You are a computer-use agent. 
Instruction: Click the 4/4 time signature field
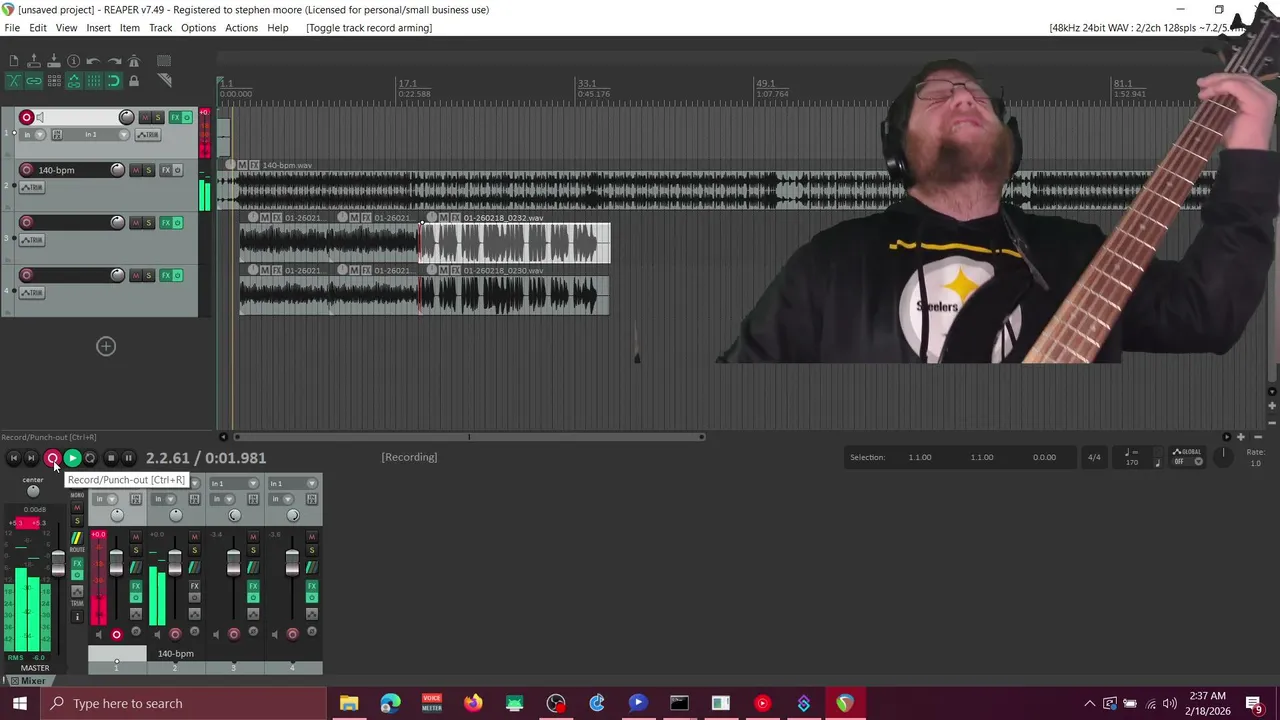1094,458
